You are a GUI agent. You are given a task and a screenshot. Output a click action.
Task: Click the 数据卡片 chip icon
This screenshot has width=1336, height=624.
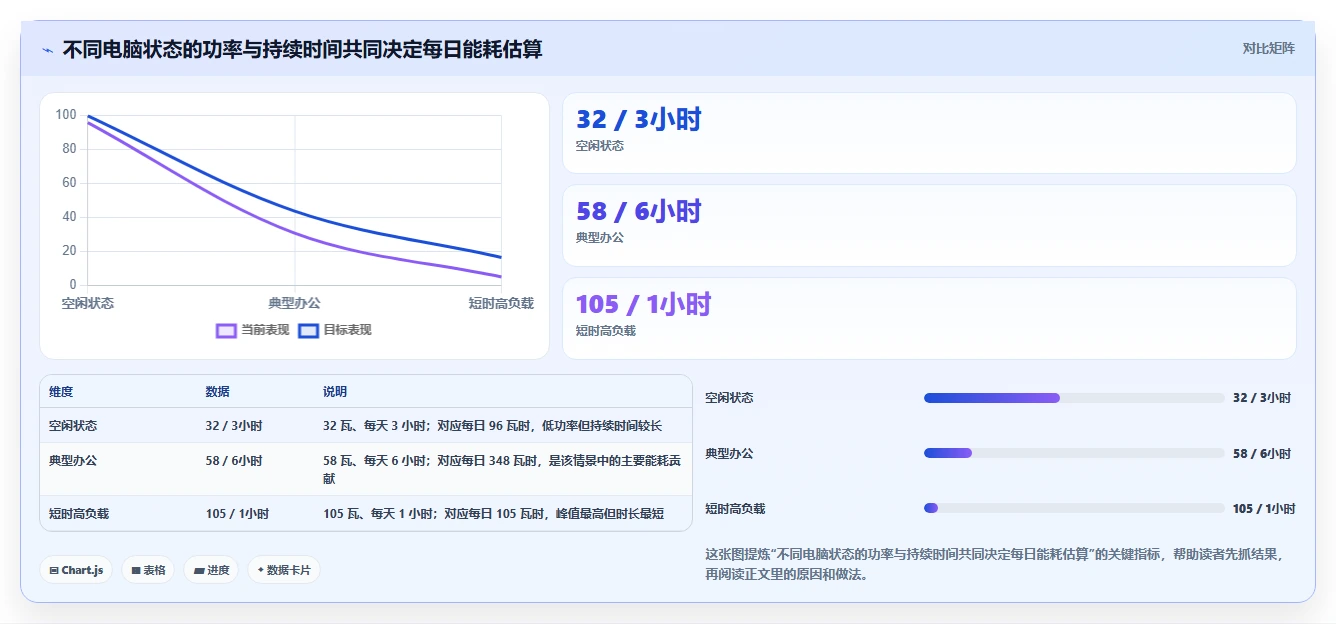pyautogui.click(x=261, y=570)
